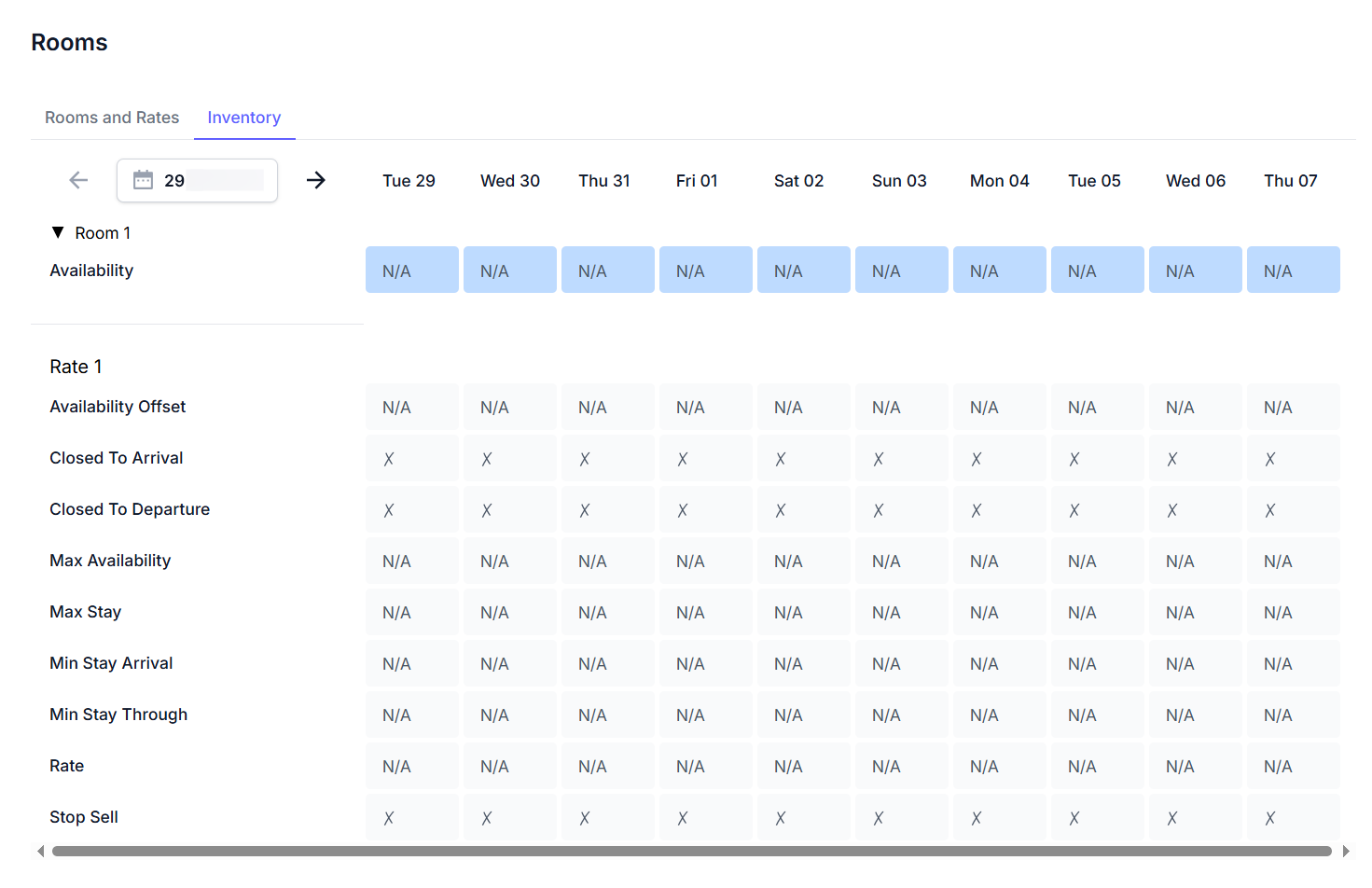1372x888 pixels.
Task: Collapse the Room 1 section triangle
Action: pyautogui.click(x=58, y=232)
